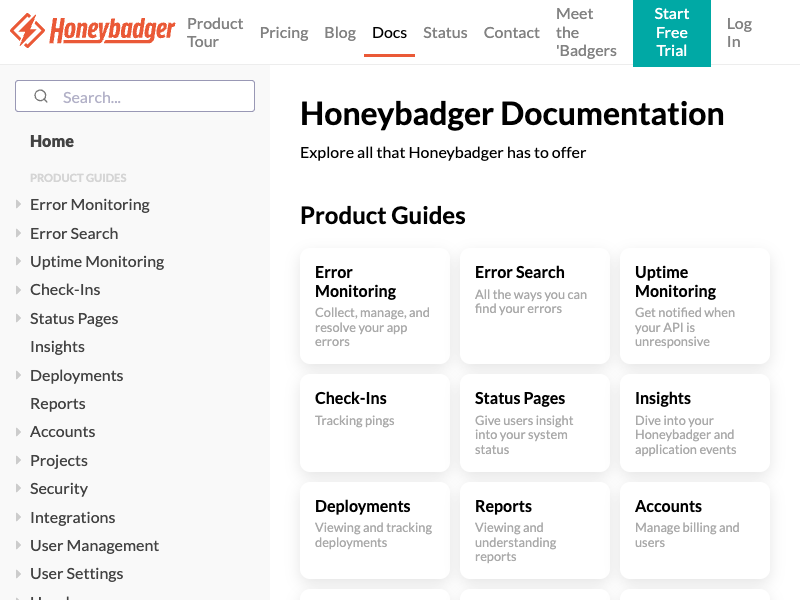Viewport: 800px width, 600px height.
Task: Expand Security sidebar arrow
Action: 18,488
